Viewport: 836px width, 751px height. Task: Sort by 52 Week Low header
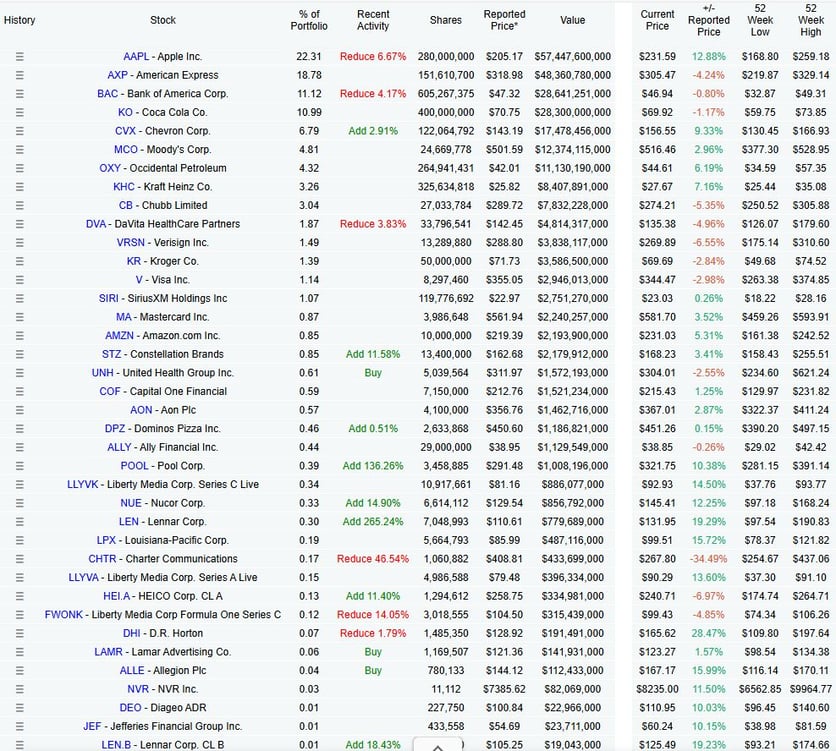(760, 20)
